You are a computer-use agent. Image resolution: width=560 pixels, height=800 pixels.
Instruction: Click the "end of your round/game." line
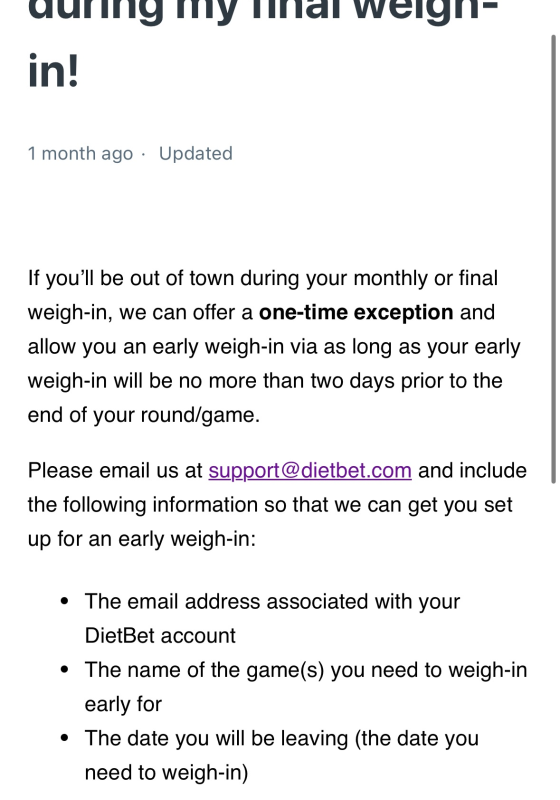pos(144,415)
